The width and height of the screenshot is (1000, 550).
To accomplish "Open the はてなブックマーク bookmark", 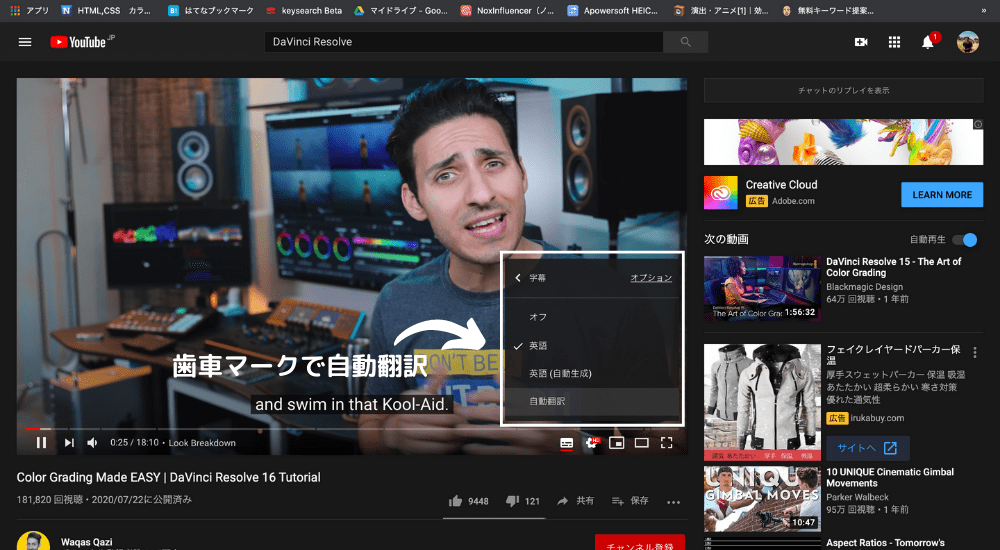I will coord(210,10).
